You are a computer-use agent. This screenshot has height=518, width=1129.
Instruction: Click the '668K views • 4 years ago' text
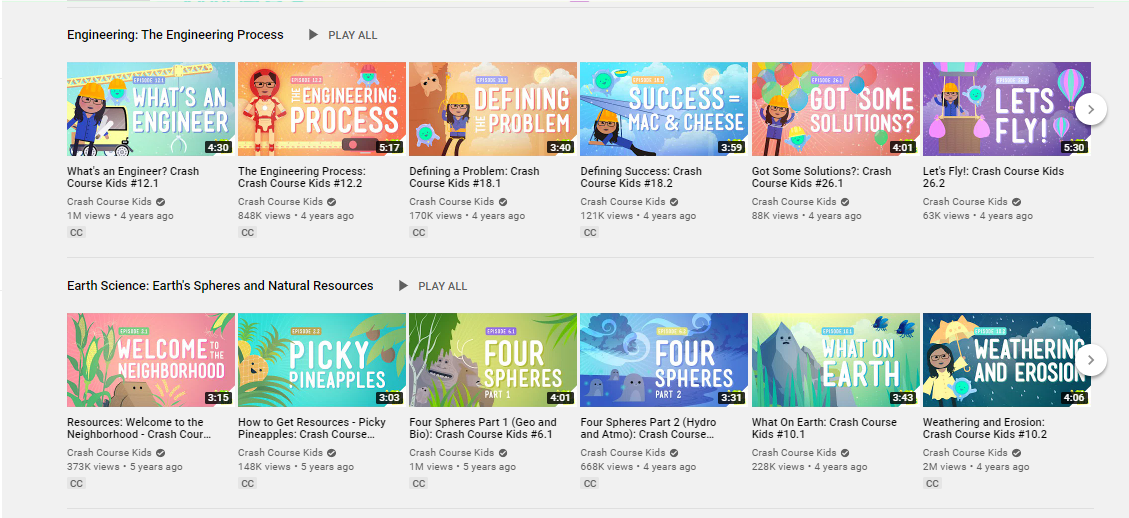pyautogui.click(x=638, y=466)
